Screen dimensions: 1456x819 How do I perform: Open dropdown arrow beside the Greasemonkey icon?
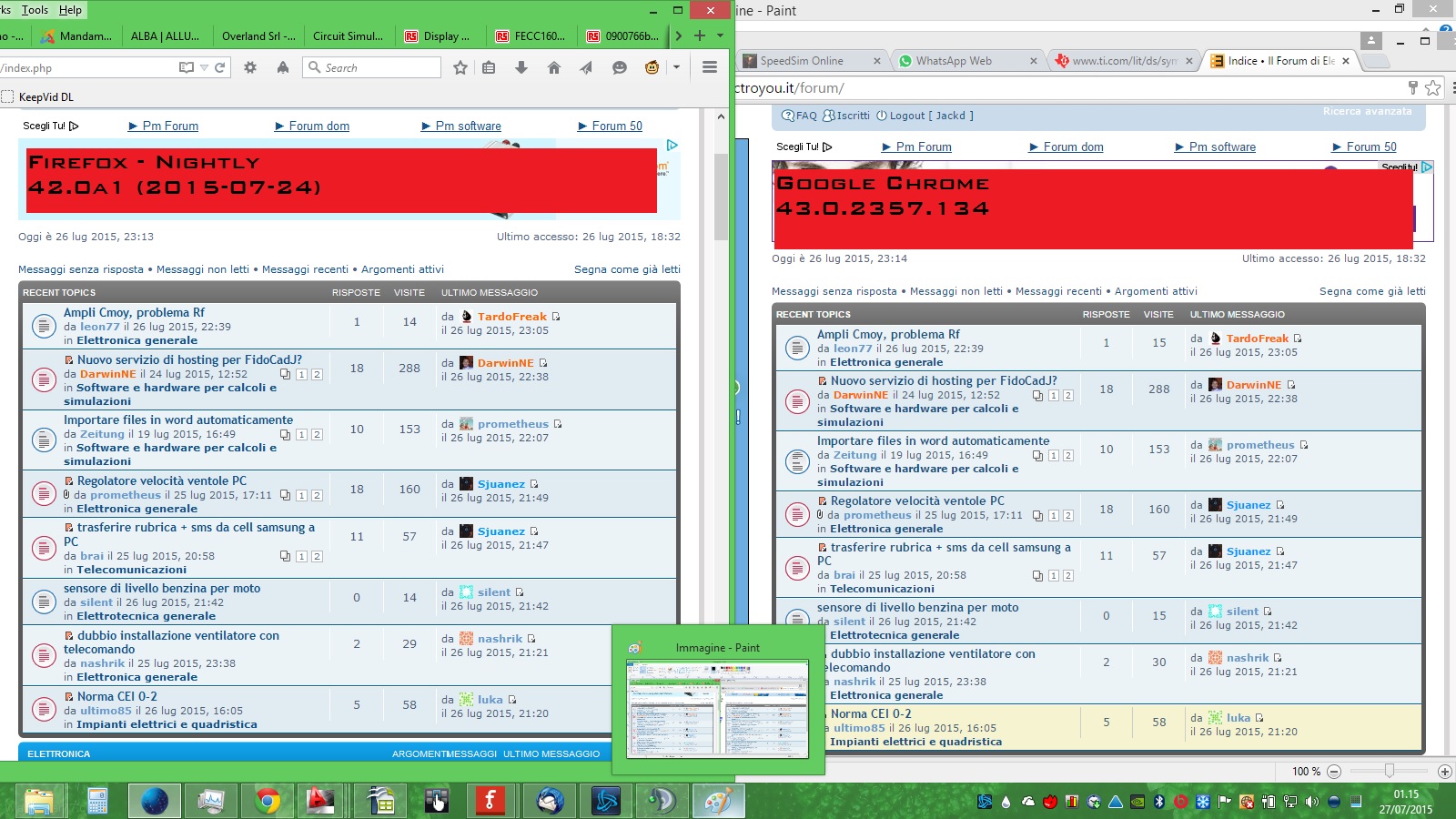point(676,67)
